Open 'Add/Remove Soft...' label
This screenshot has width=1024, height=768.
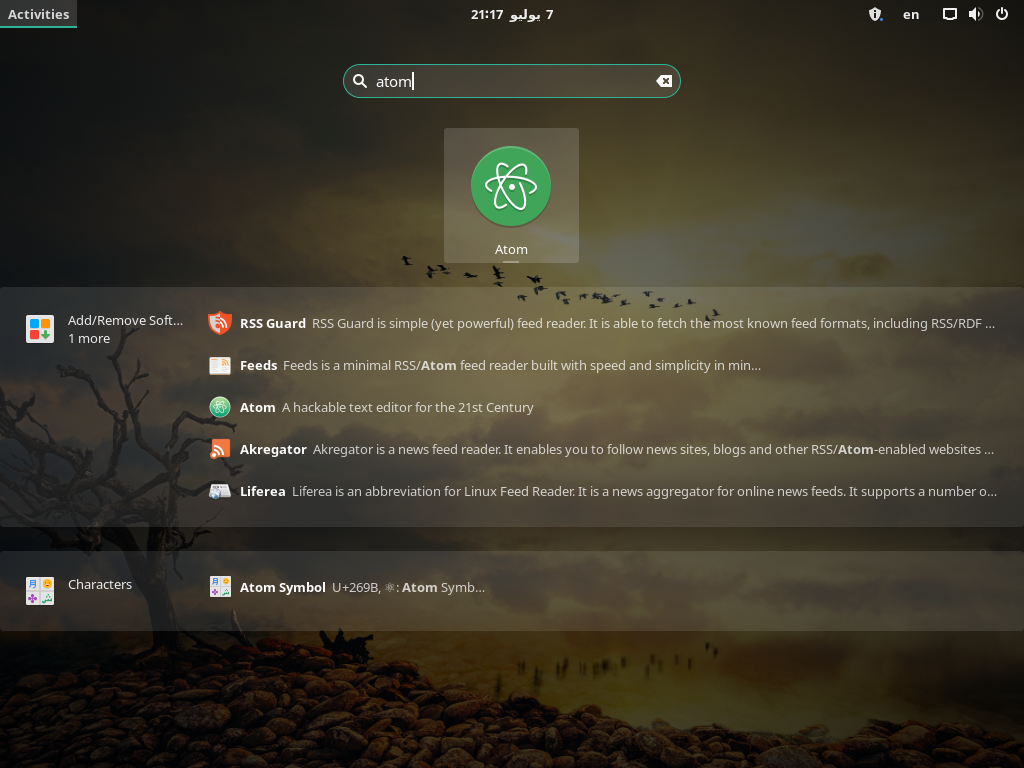(125, 321)
